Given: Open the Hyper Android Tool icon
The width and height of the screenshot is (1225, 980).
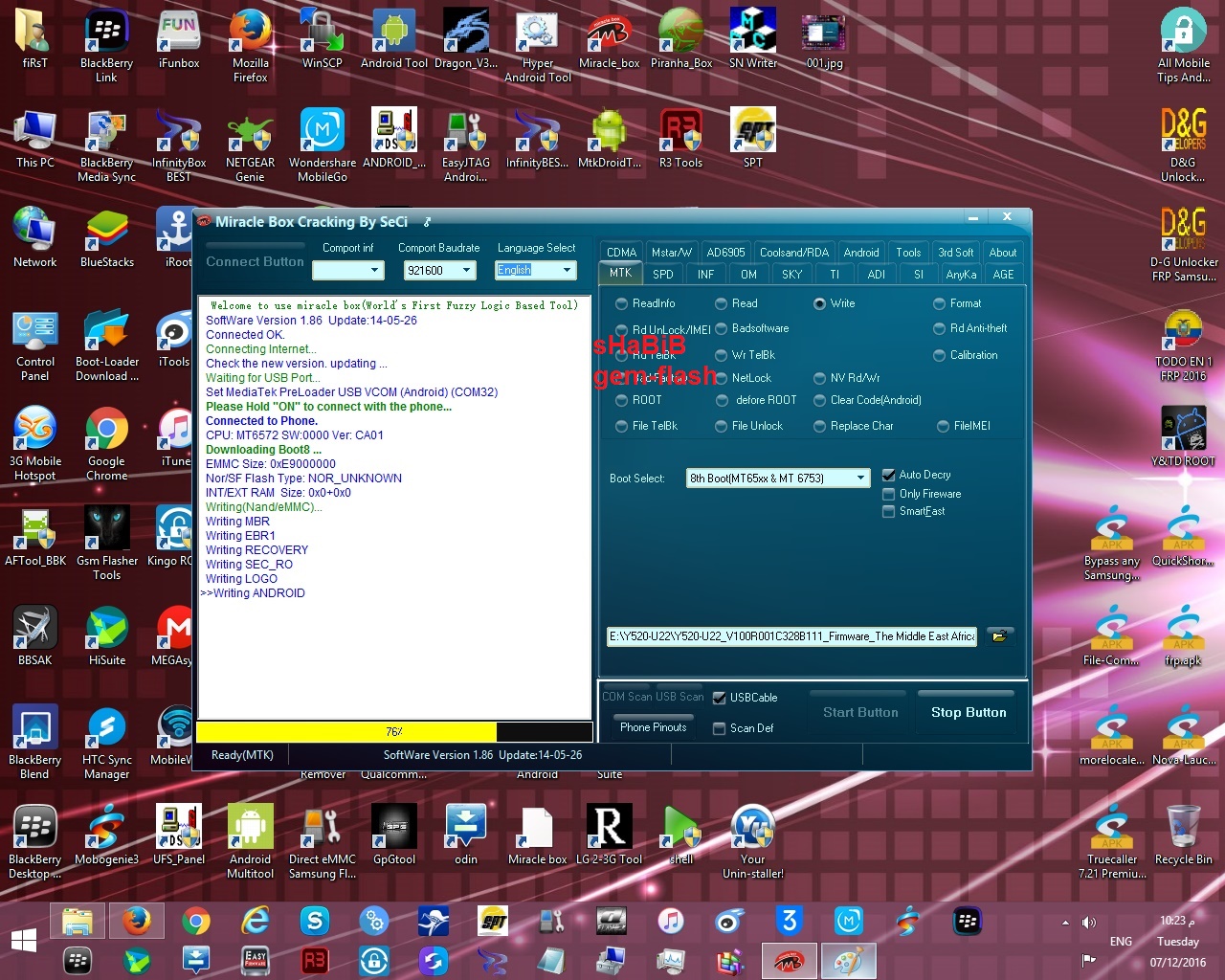Looking at the screenshot, I should [x=538, y=45].
